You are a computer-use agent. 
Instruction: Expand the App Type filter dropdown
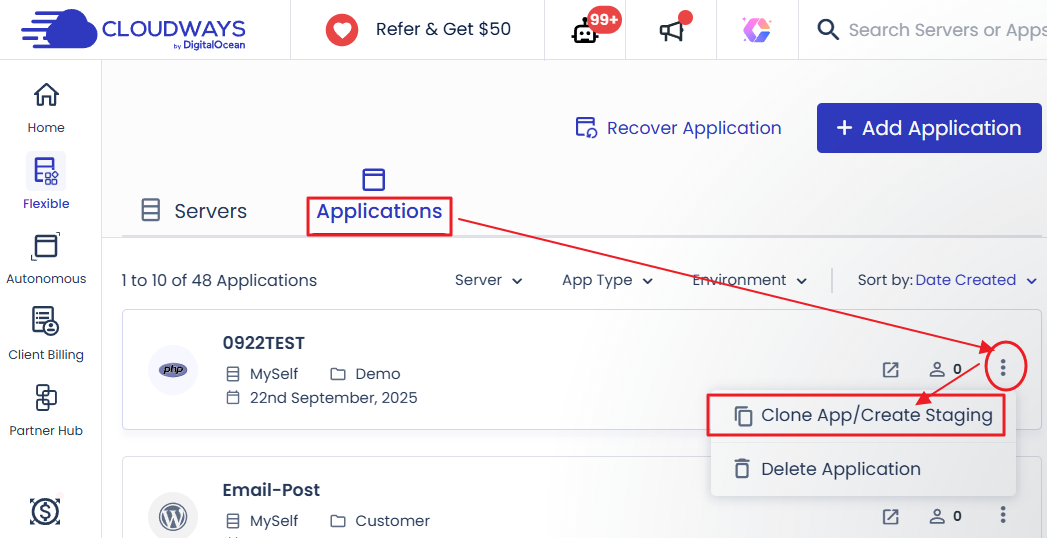[607, 280]
